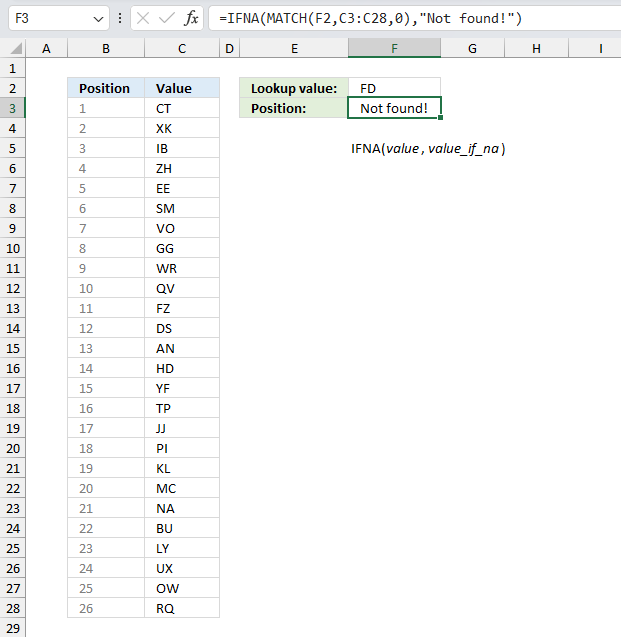Image resolution: width=621 pixels, height=637 pixels.
Task: Click the cell containing RQ
Action: (x=182, y=608)
